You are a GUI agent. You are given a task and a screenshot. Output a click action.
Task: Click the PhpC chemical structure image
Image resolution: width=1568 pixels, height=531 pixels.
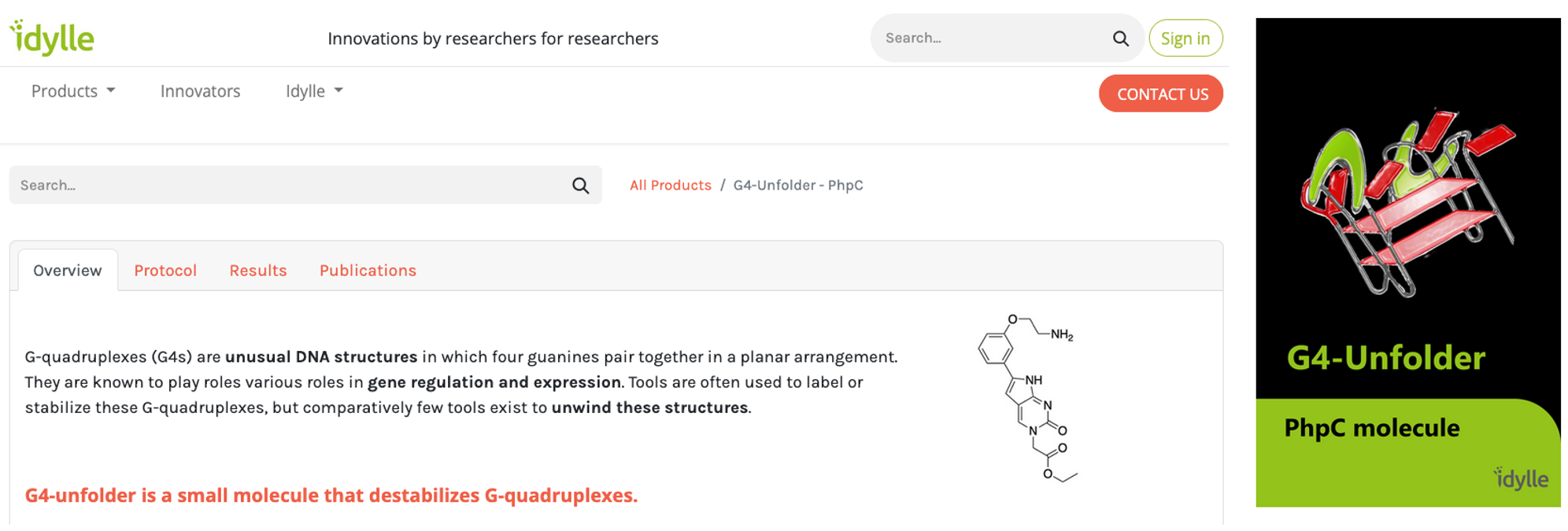point(1027,397)
